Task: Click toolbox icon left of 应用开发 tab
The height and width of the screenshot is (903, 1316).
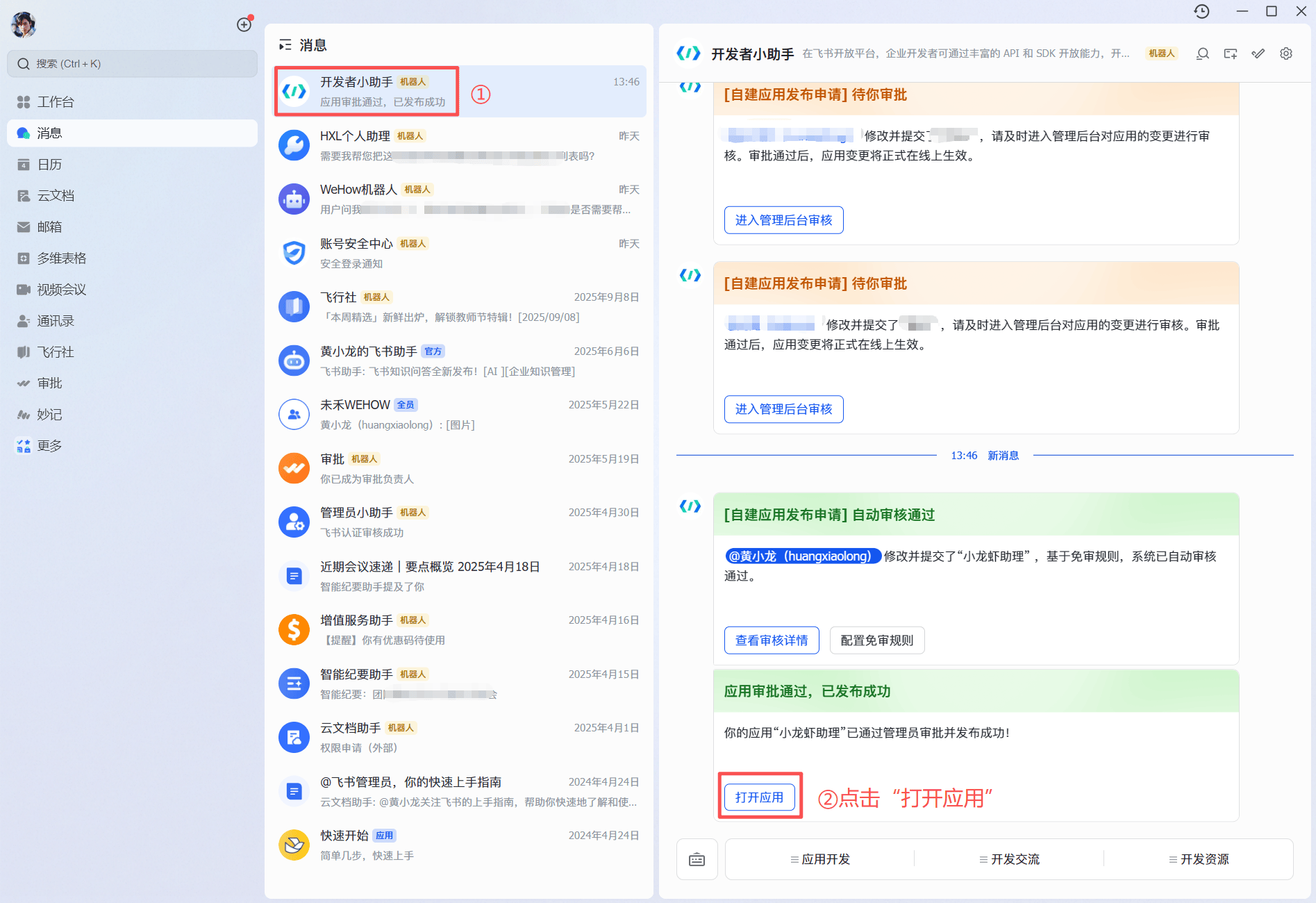Action: pyautogui.click(x=697, y=859)
